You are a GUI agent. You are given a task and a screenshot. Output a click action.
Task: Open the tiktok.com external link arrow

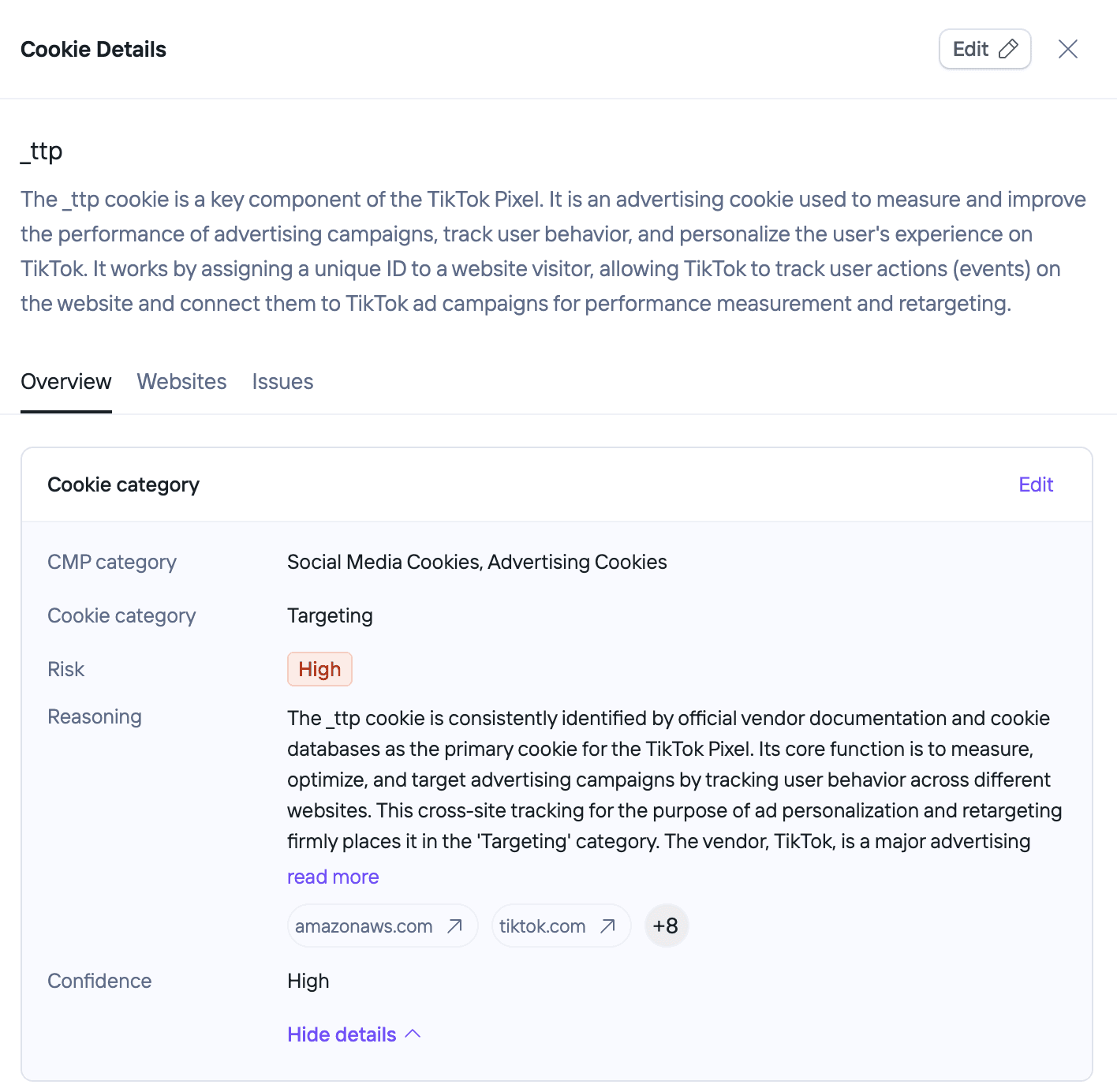pos(607,926)
